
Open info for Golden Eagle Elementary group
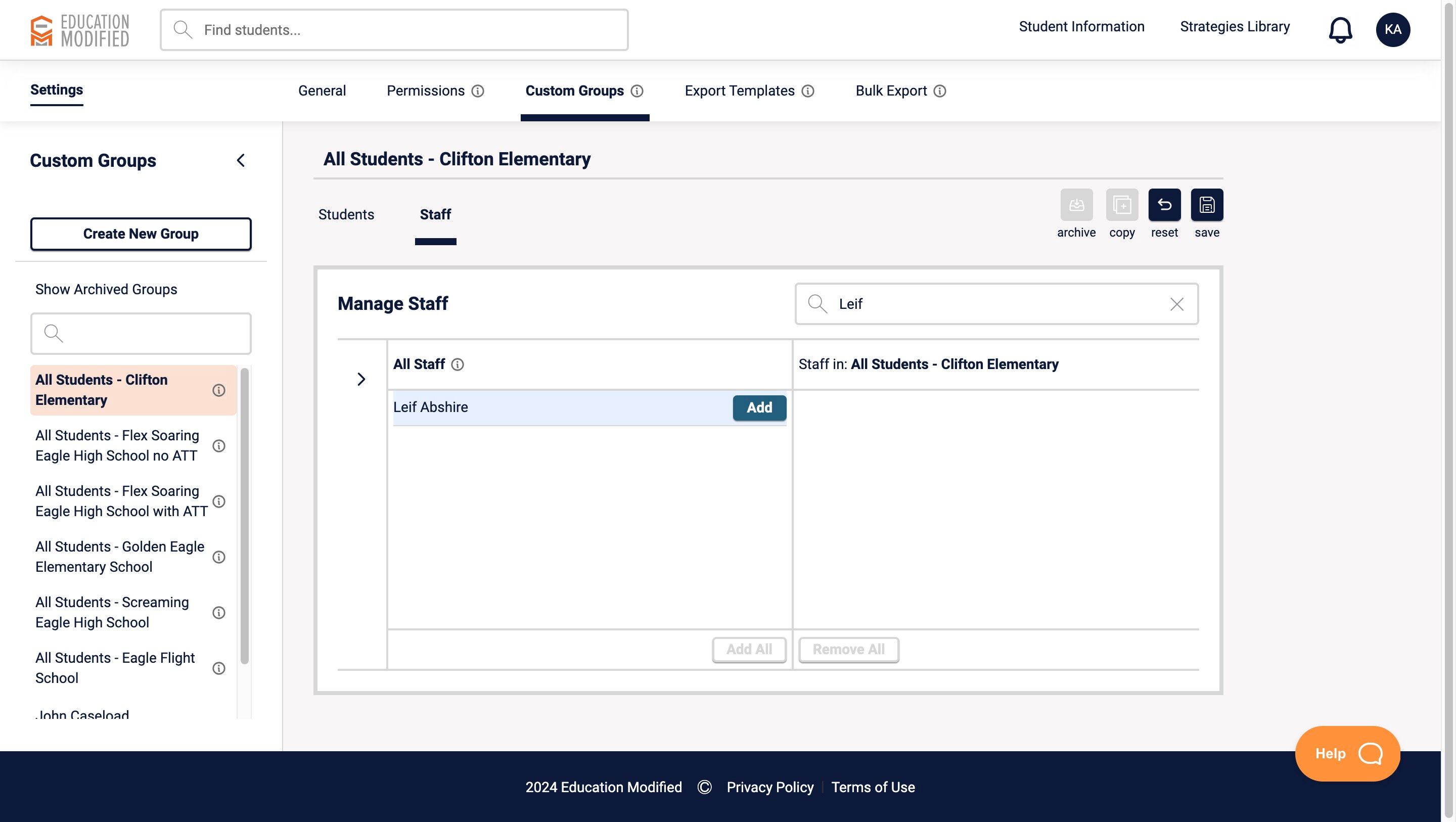point(219,557)
